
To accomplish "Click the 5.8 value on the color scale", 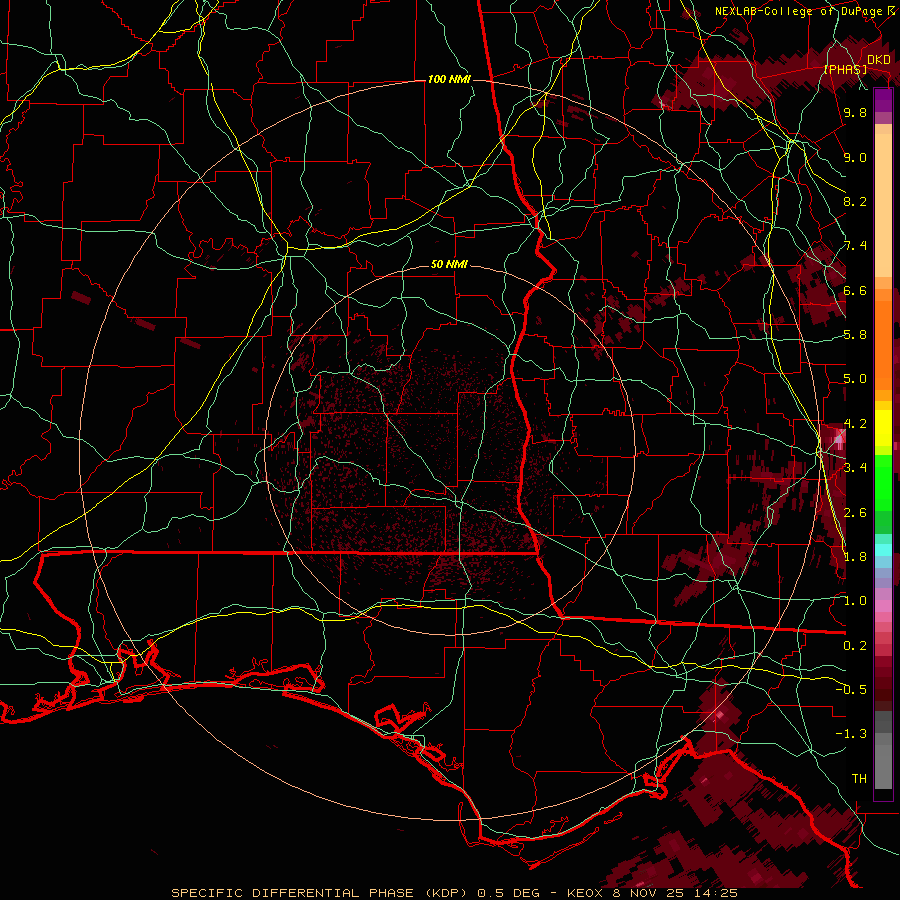I will (x=855, y=335).
